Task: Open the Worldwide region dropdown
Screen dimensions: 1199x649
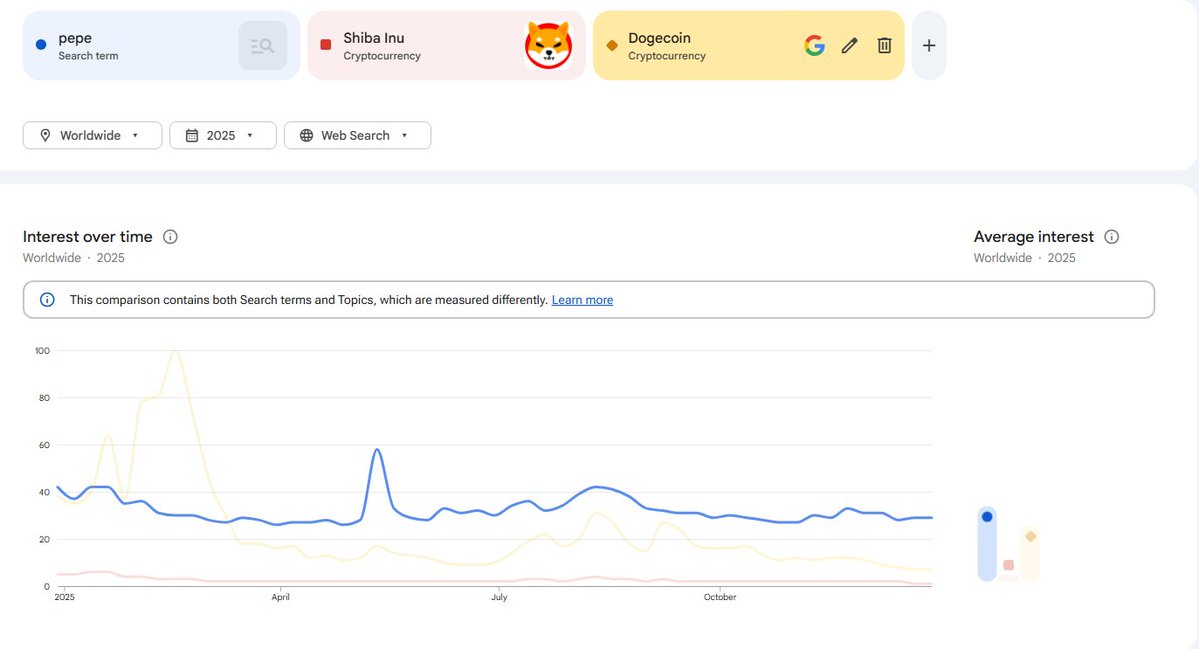Action: [92, 136]
